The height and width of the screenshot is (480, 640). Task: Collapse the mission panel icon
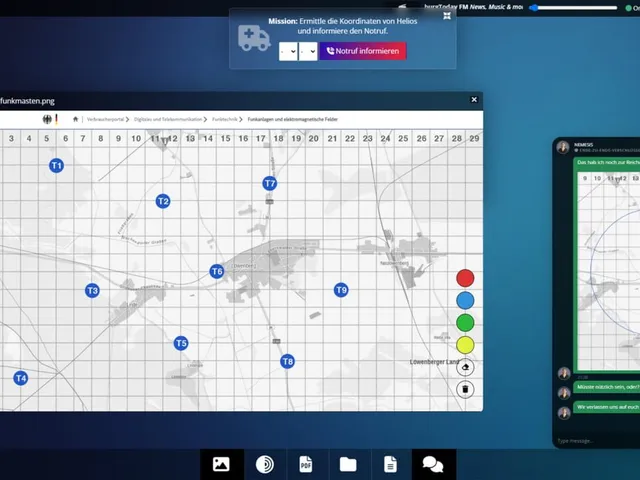(x=447, y=16)
